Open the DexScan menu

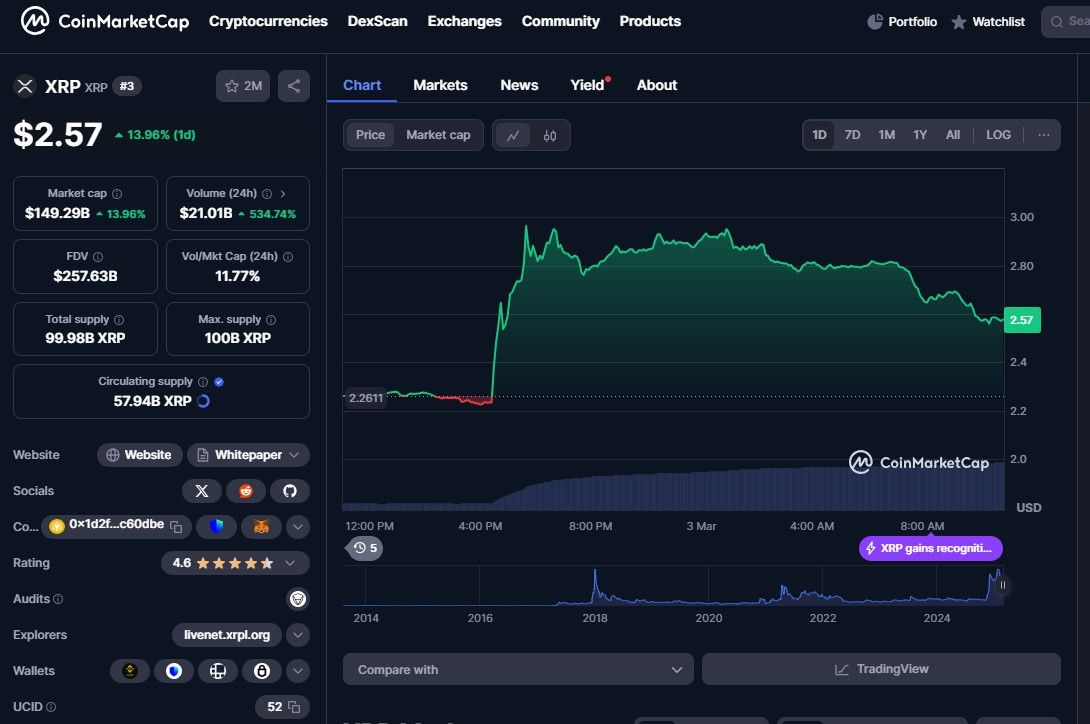click(x=377, y=22)
